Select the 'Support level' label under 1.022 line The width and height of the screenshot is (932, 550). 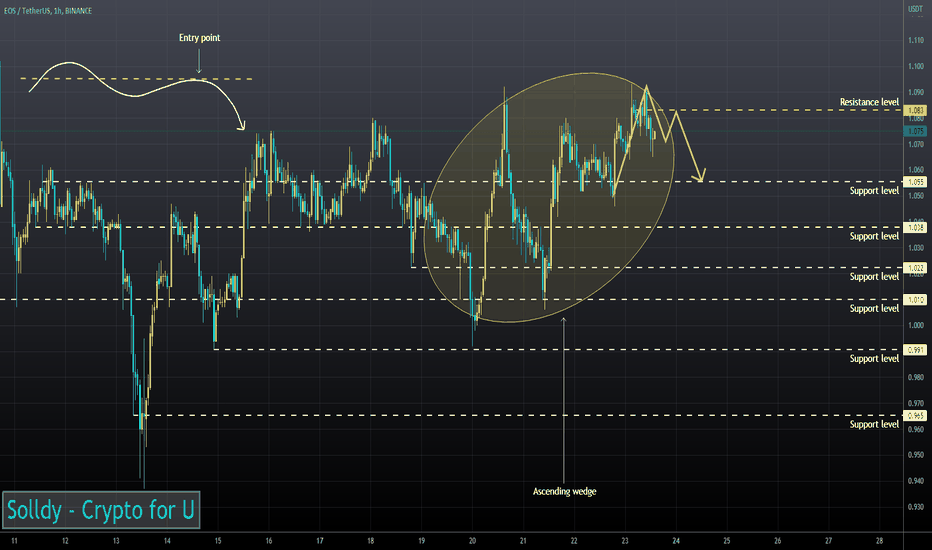coord(874,277)
